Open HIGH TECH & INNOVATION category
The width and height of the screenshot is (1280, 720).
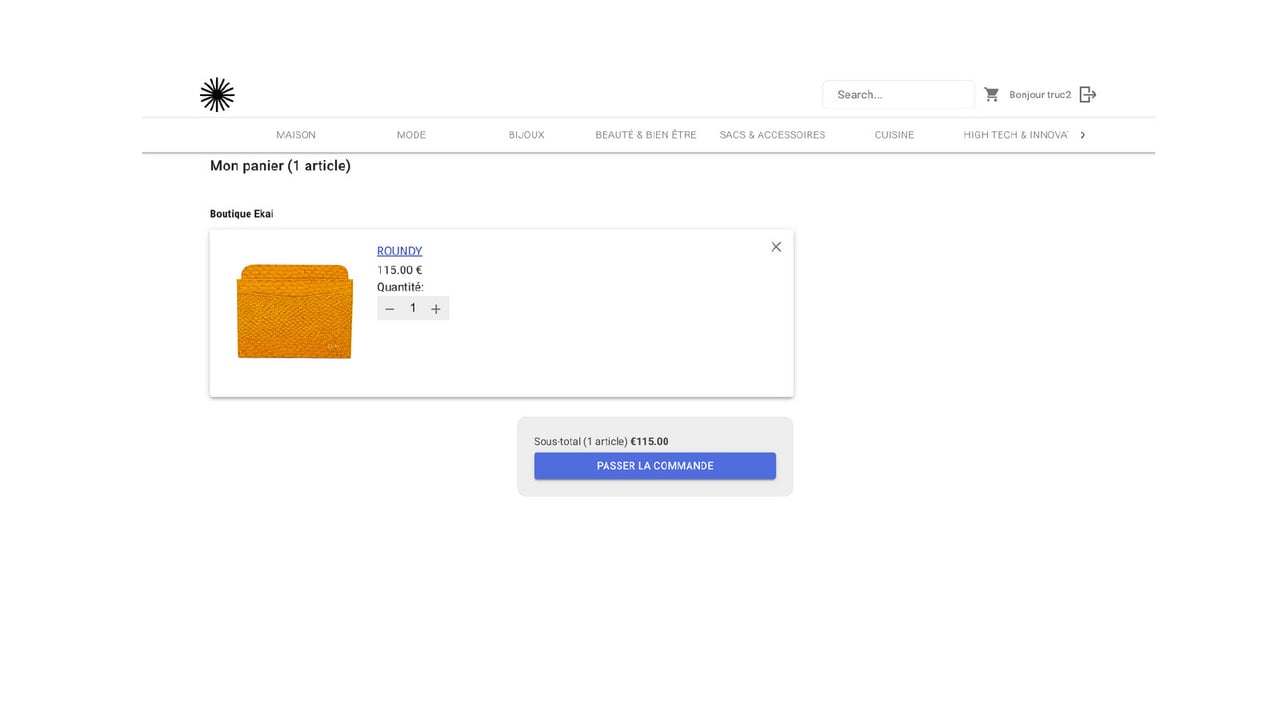pos(1016,135)
